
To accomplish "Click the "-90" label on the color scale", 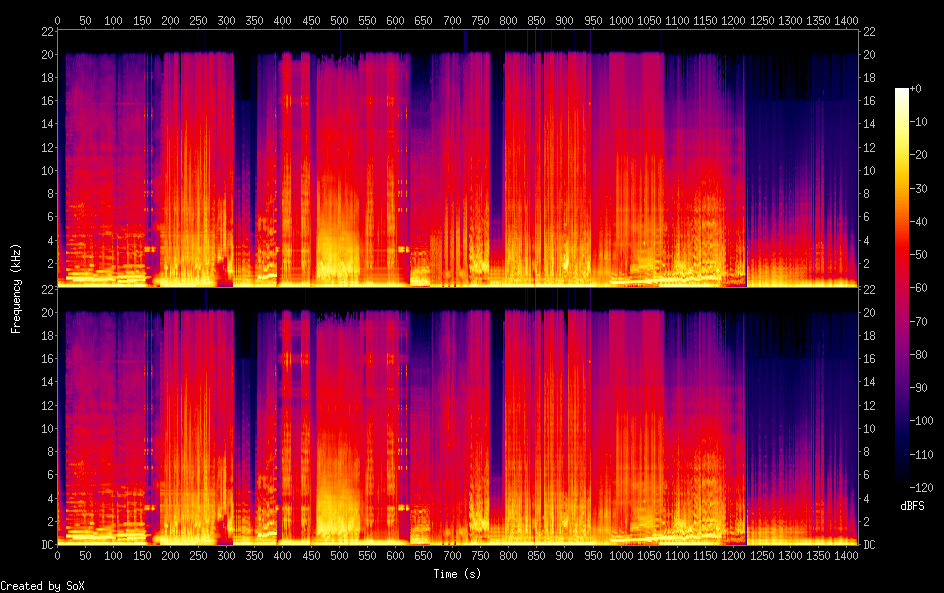I will tap(918, 388).
